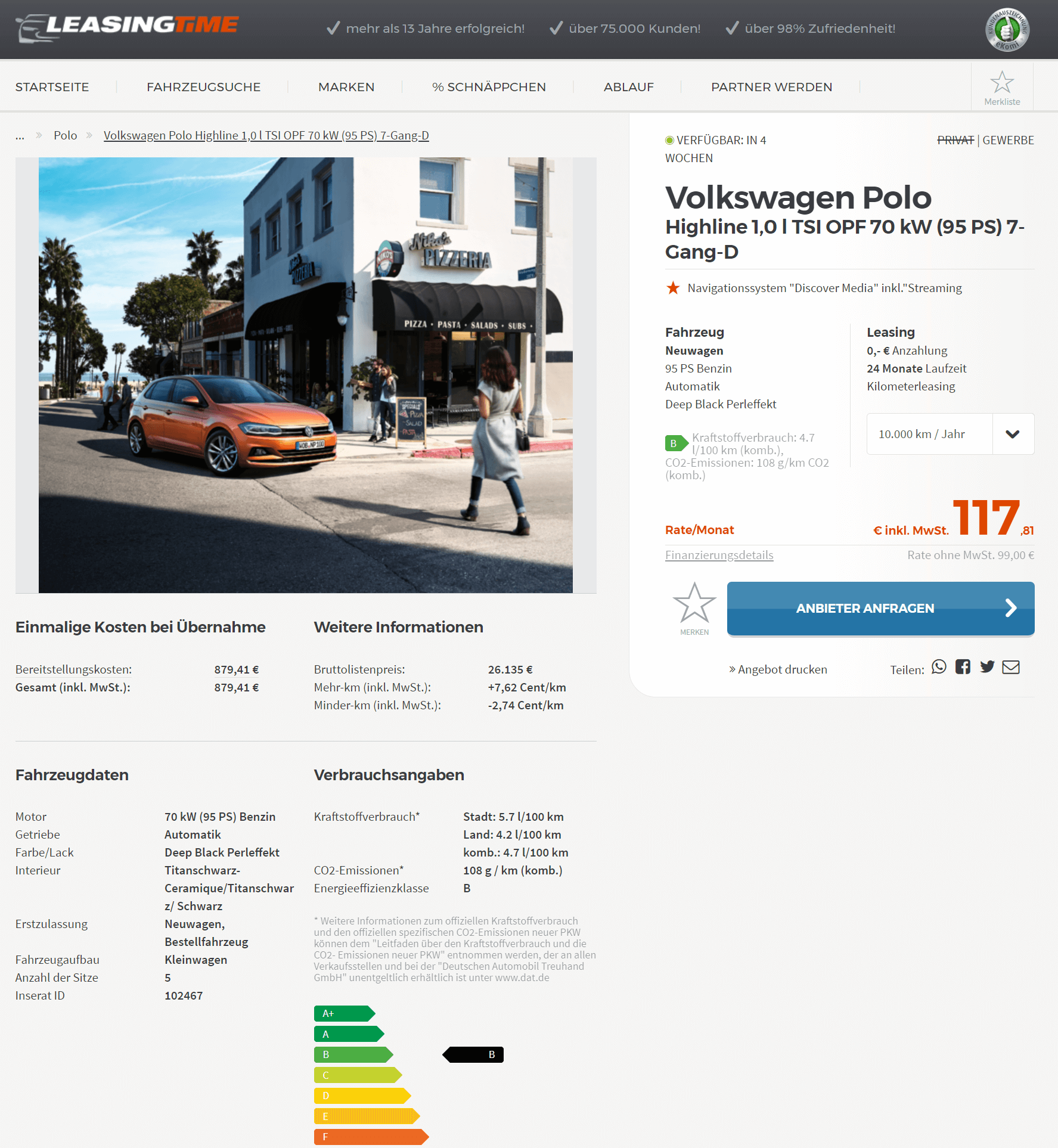Share offer on Facebook icon
This screenshot has height=1148, width=1058.
pyautogui.click(x=963, y=667)
